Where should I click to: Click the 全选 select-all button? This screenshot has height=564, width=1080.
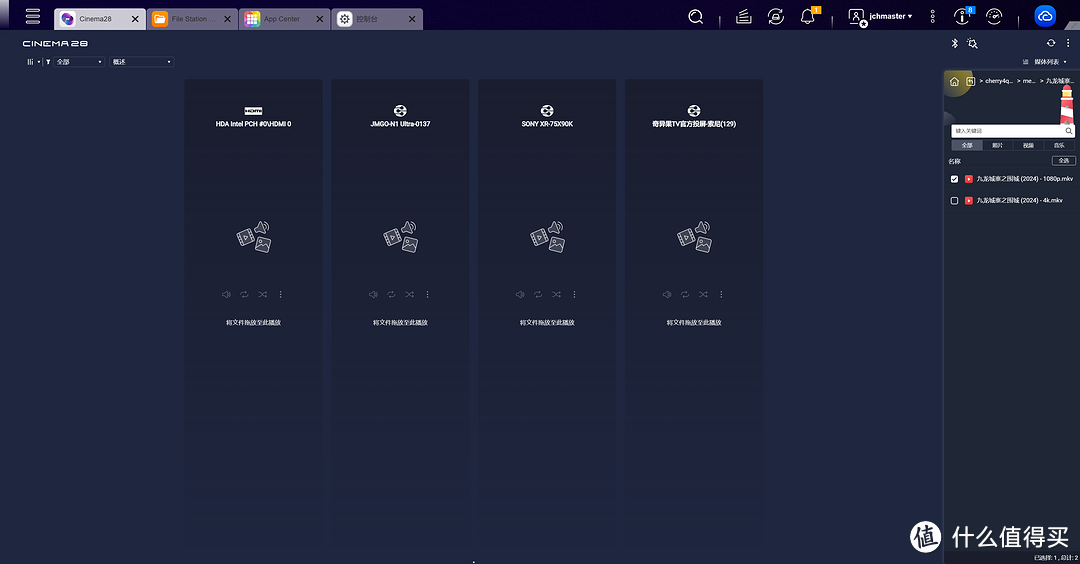(x=1063, y=160)
